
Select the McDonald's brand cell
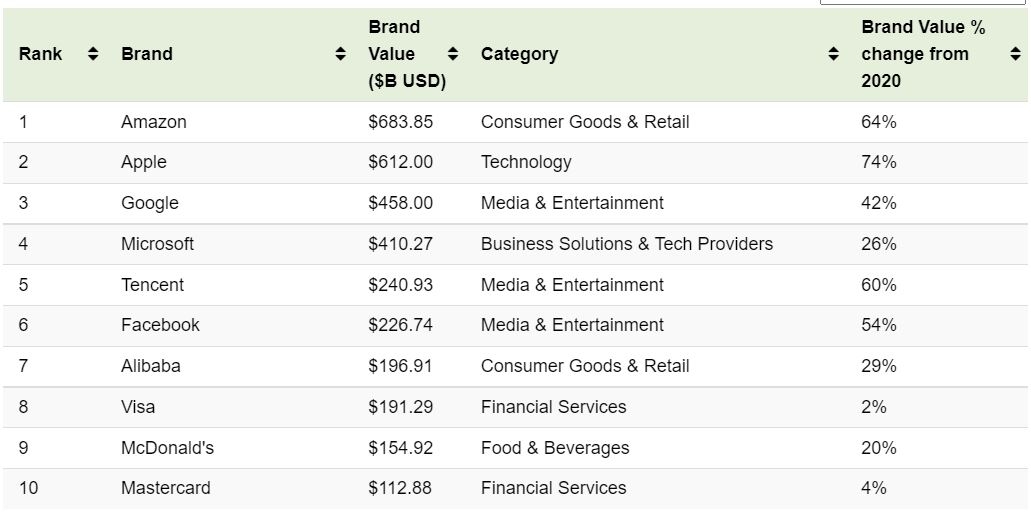pos(167,448)
